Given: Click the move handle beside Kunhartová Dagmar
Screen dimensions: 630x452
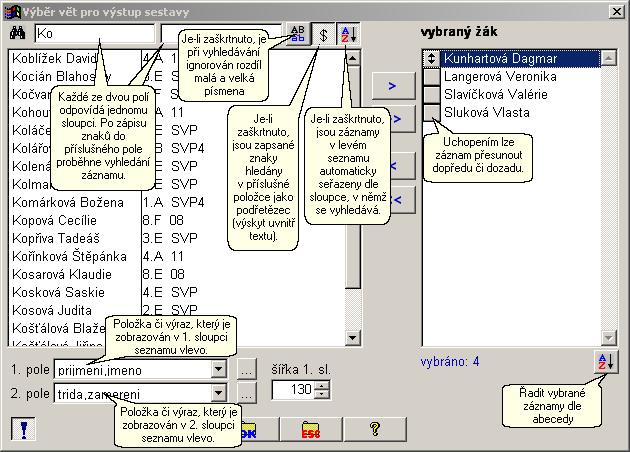Looking at the screenshot, I should (432, 59).
